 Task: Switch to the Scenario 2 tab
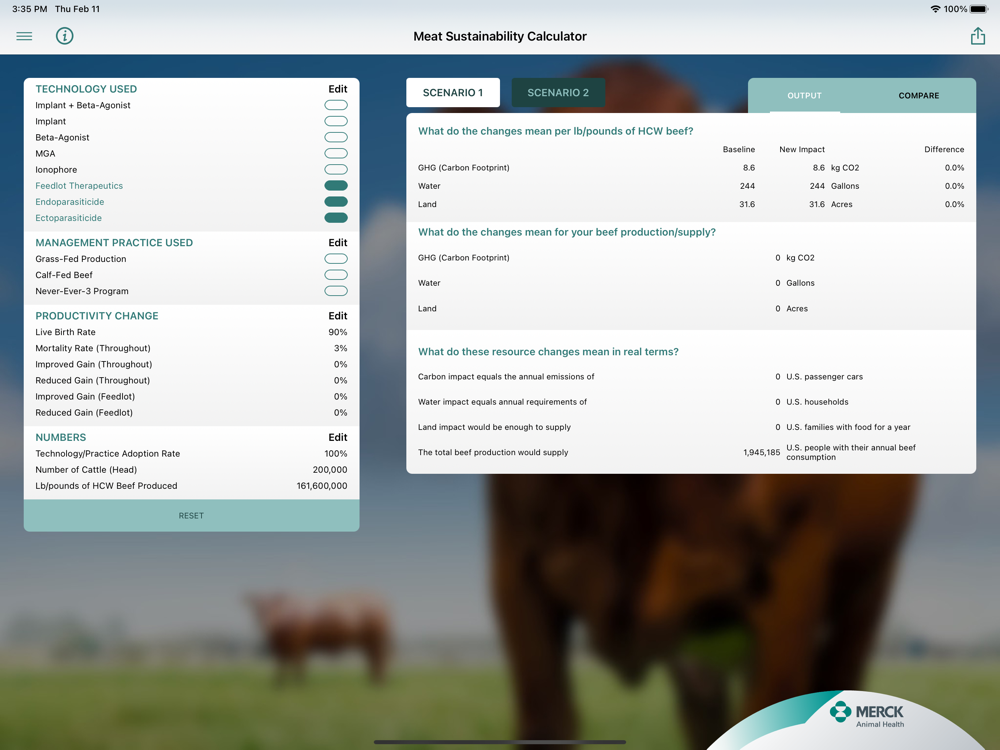click(x=558, y=92)
